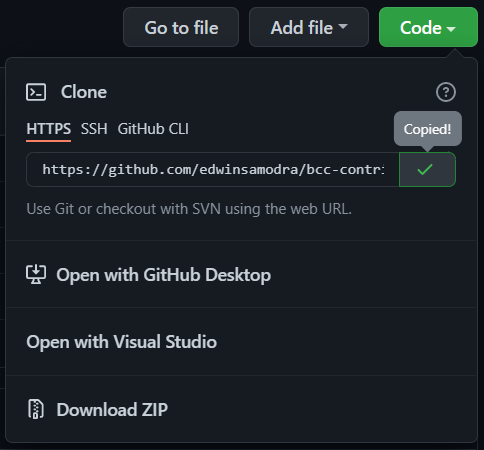484x450 pixels.
Task: Click the question mark help icon
Action: pyautogui.click(x=446, y=92)
